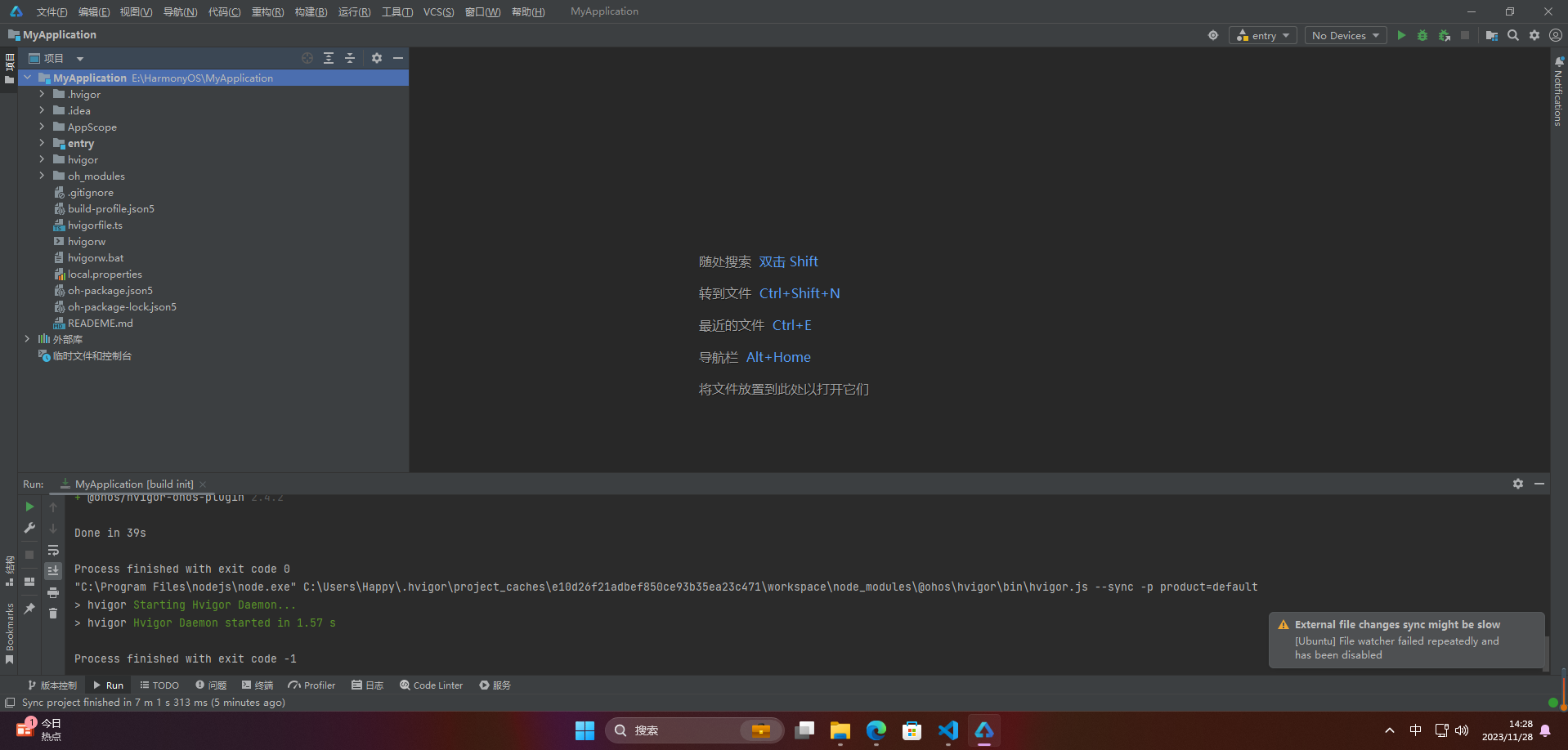Click the grey stop button in top toolbar
The width and height of the screenshot is (1568, 750).
tap(1465, 35)
